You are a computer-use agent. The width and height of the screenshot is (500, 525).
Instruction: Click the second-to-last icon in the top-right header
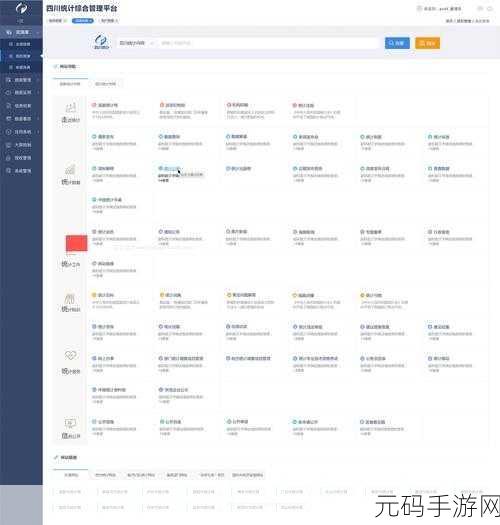(x=480, y=9)
